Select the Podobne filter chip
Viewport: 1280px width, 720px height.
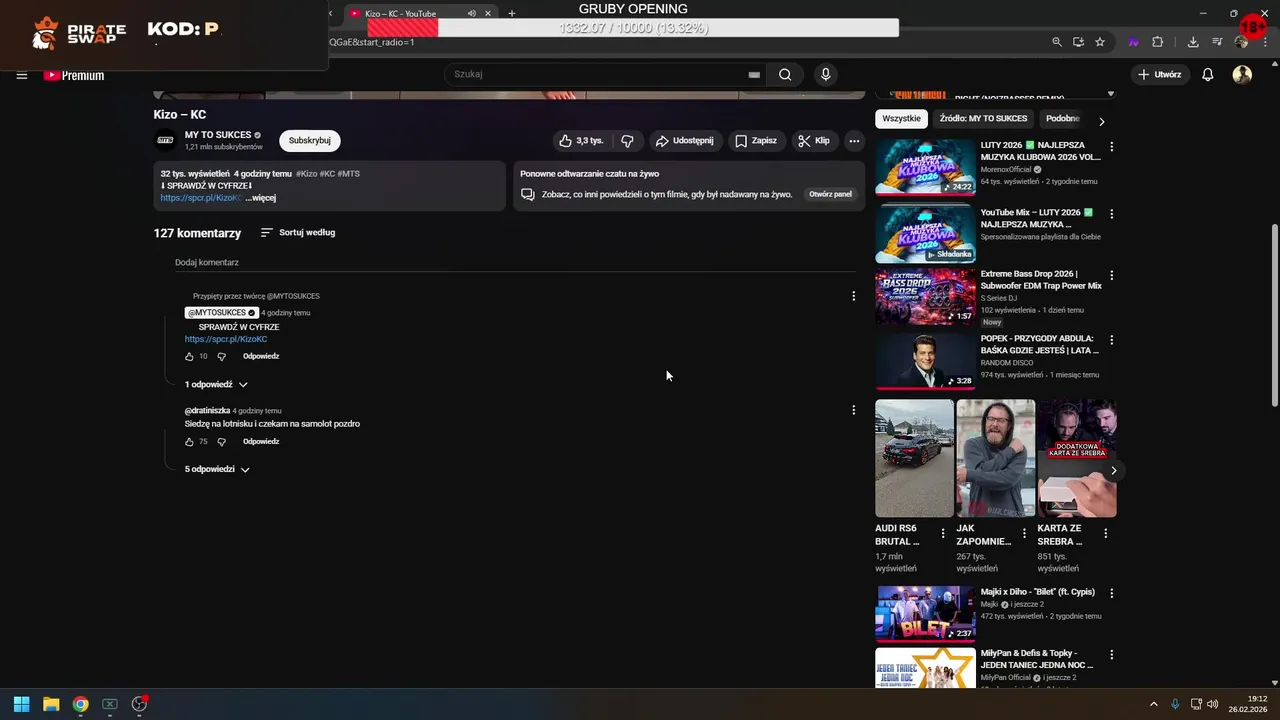tap(1063, 118)
